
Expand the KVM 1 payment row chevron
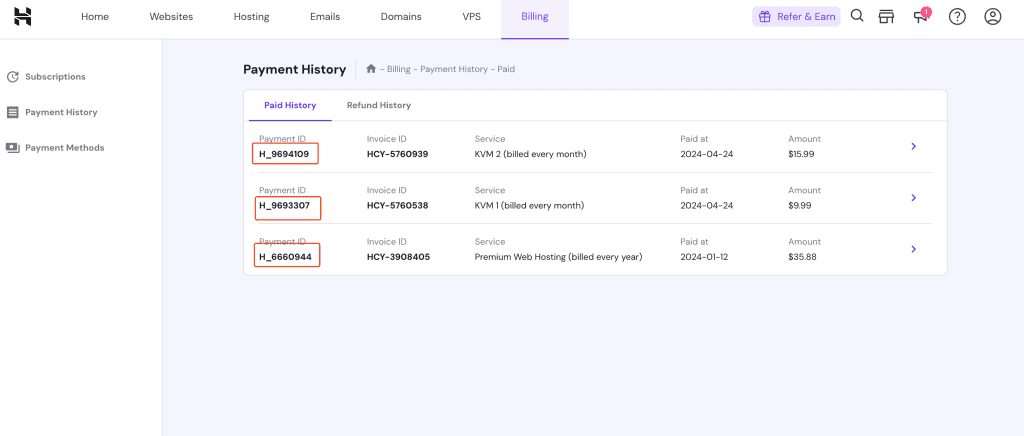click(x=913, y=198)
